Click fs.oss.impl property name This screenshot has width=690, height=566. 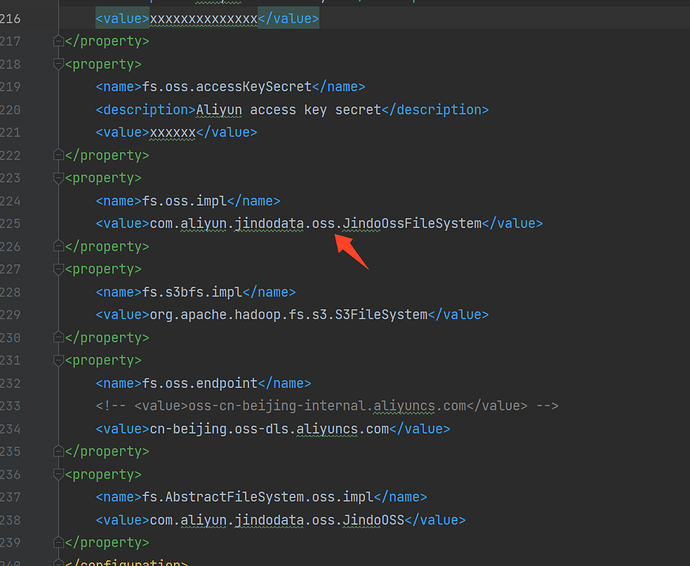(184, 201)
